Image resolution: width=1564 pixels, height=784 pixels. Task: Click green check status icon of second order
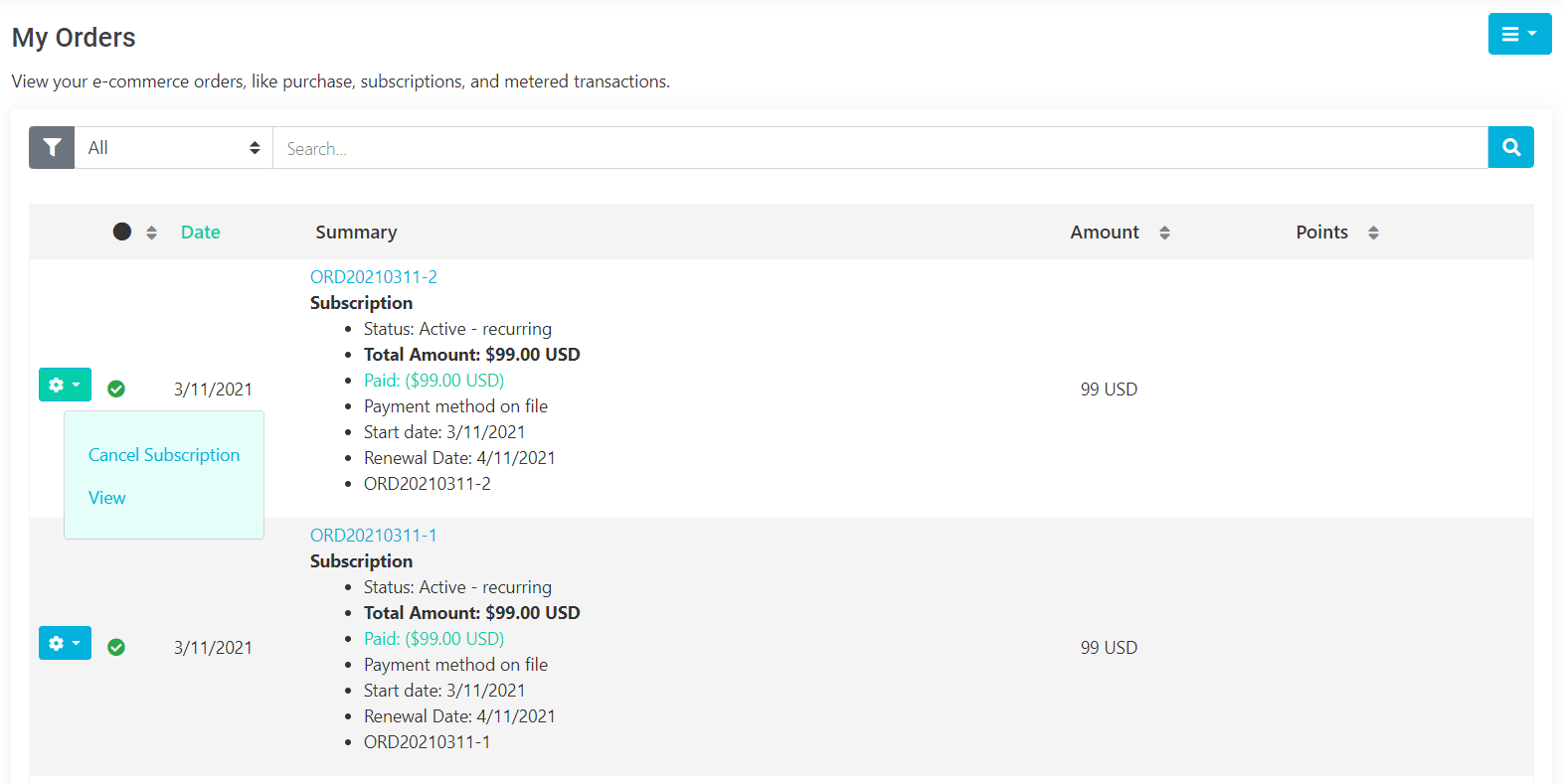[x=116, y=647]
